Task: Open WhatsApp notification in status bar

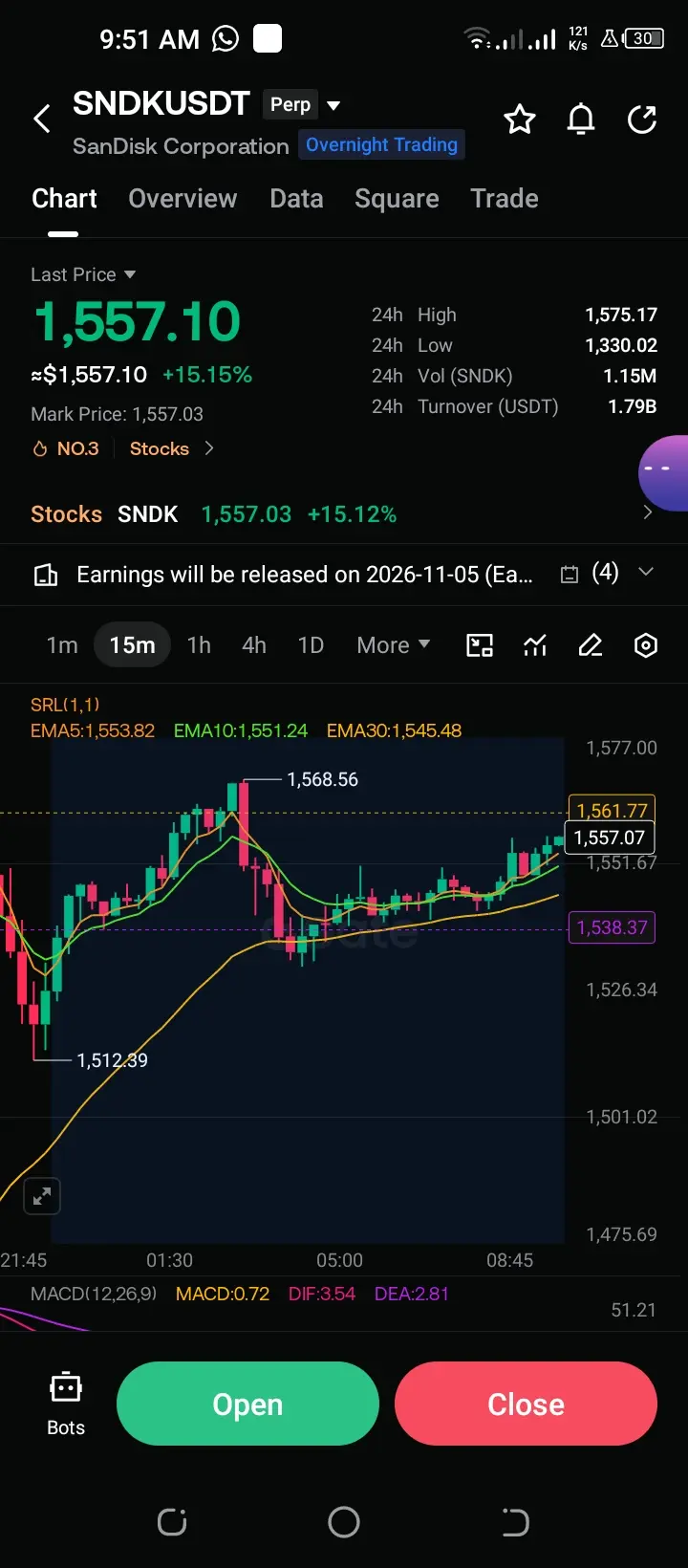Action: (226, 38)
